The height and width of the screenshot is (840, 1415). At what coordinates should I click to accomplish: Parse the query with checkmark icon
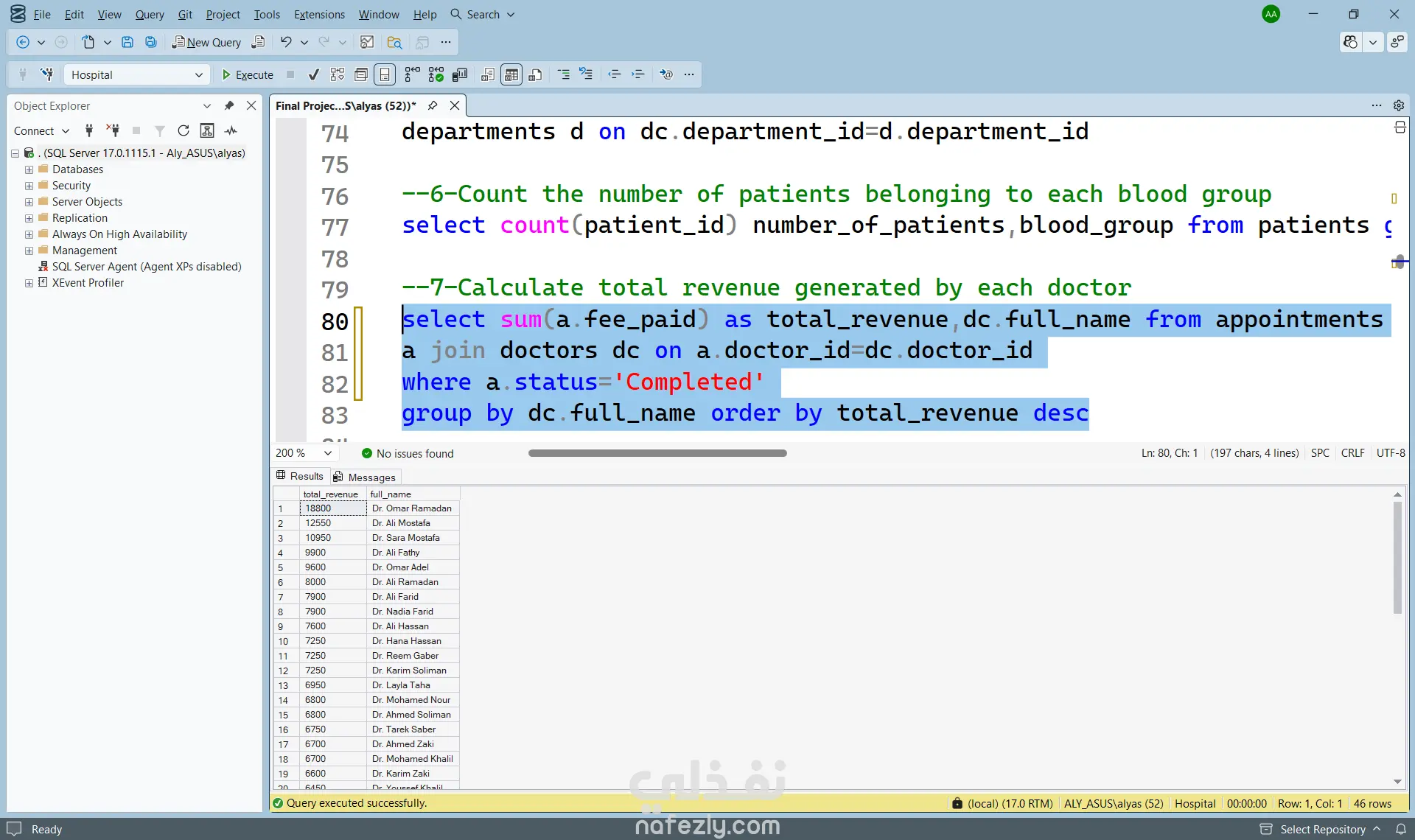(314, 74)
